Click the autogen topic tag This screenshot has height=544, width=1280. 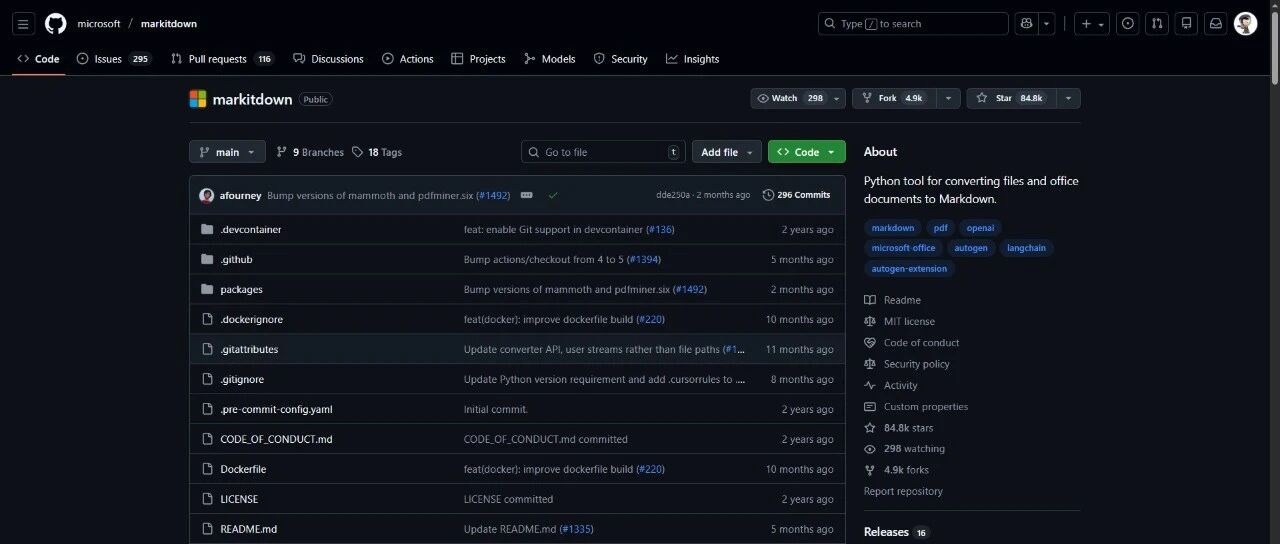click(x=971, y=248)
